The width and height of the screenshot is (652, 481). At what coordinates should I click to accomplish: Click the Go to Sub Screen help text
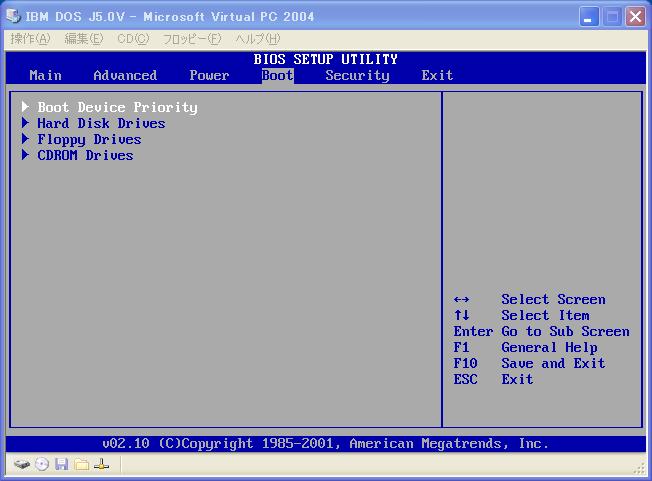pos(565,331)
